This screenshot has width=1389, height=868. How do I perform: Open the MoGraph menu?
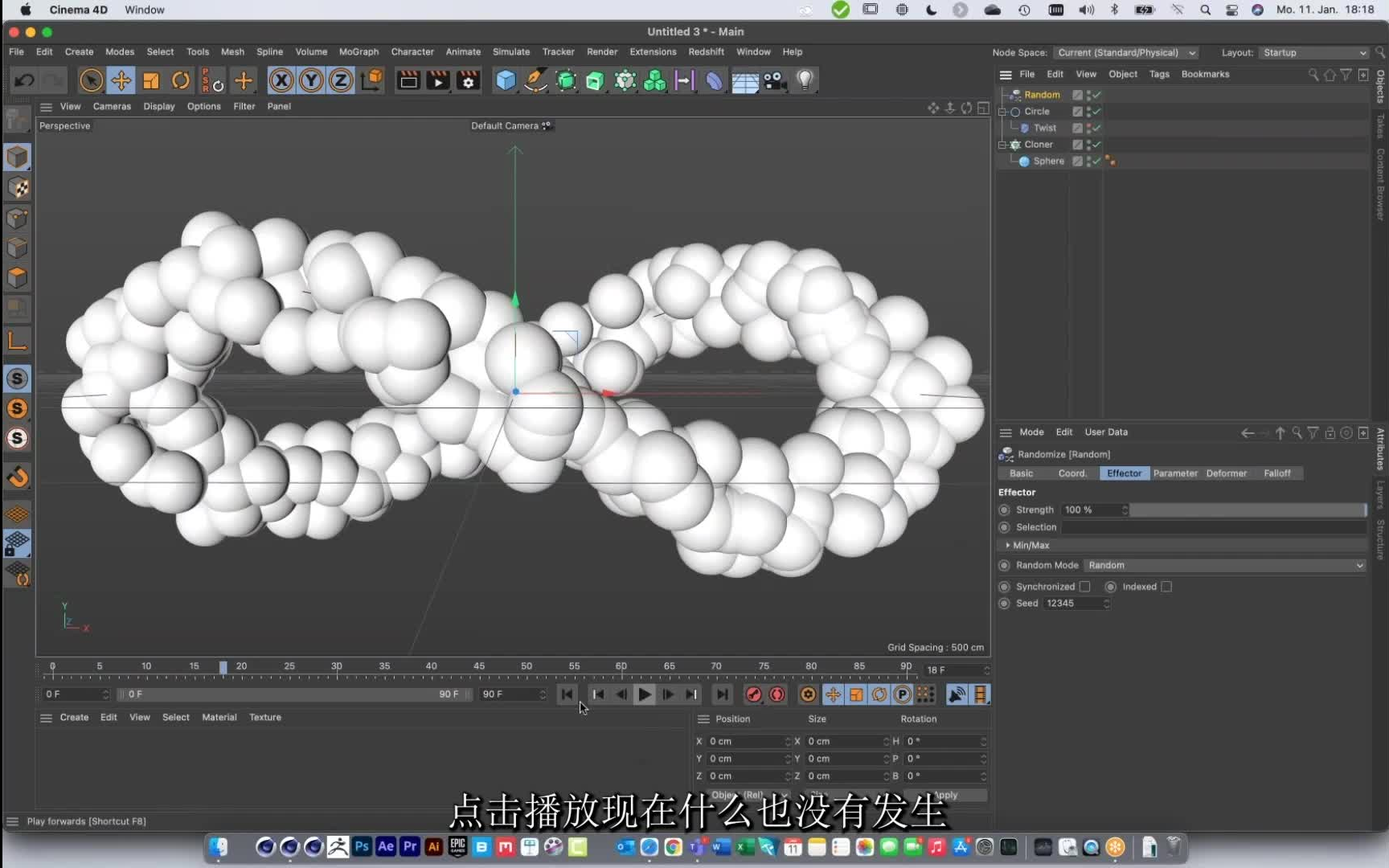(x=359, y=51)
